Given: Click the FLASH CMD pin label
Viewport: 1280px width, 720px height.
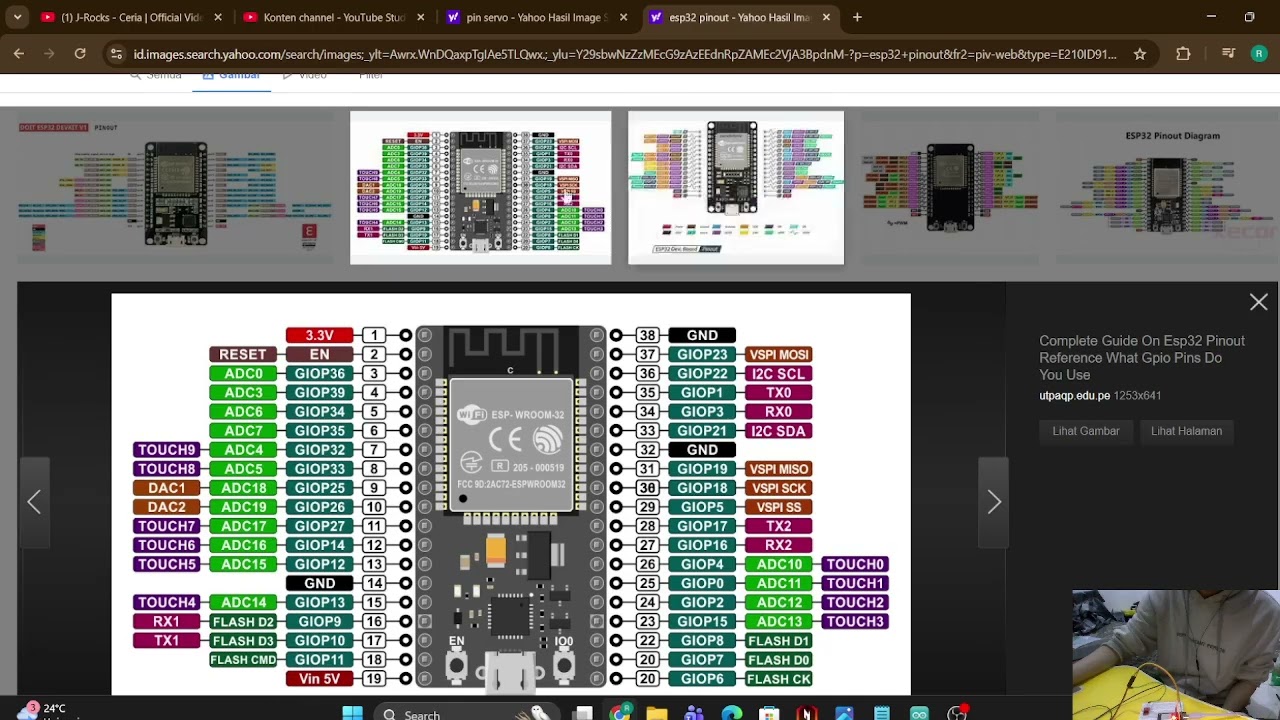Looking at the screenshot, I should (243, 660).
